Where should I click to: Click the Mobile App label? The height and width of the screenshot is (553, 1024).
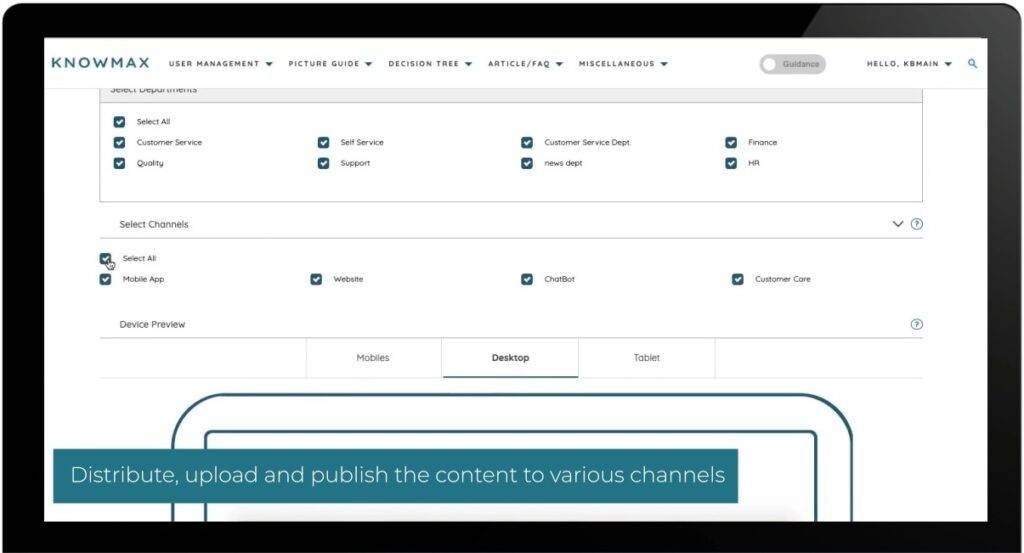[144, 279]
